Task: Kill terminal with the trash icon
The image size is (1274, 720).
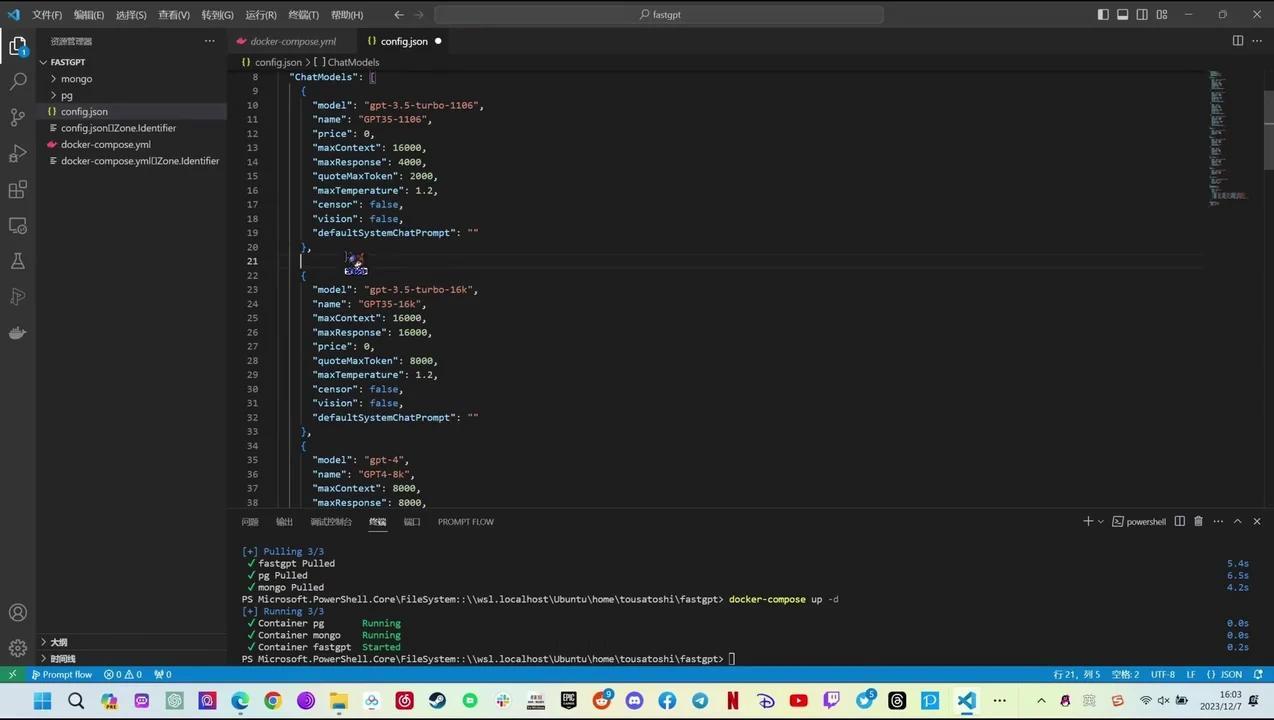Action: pos(1198,521)
